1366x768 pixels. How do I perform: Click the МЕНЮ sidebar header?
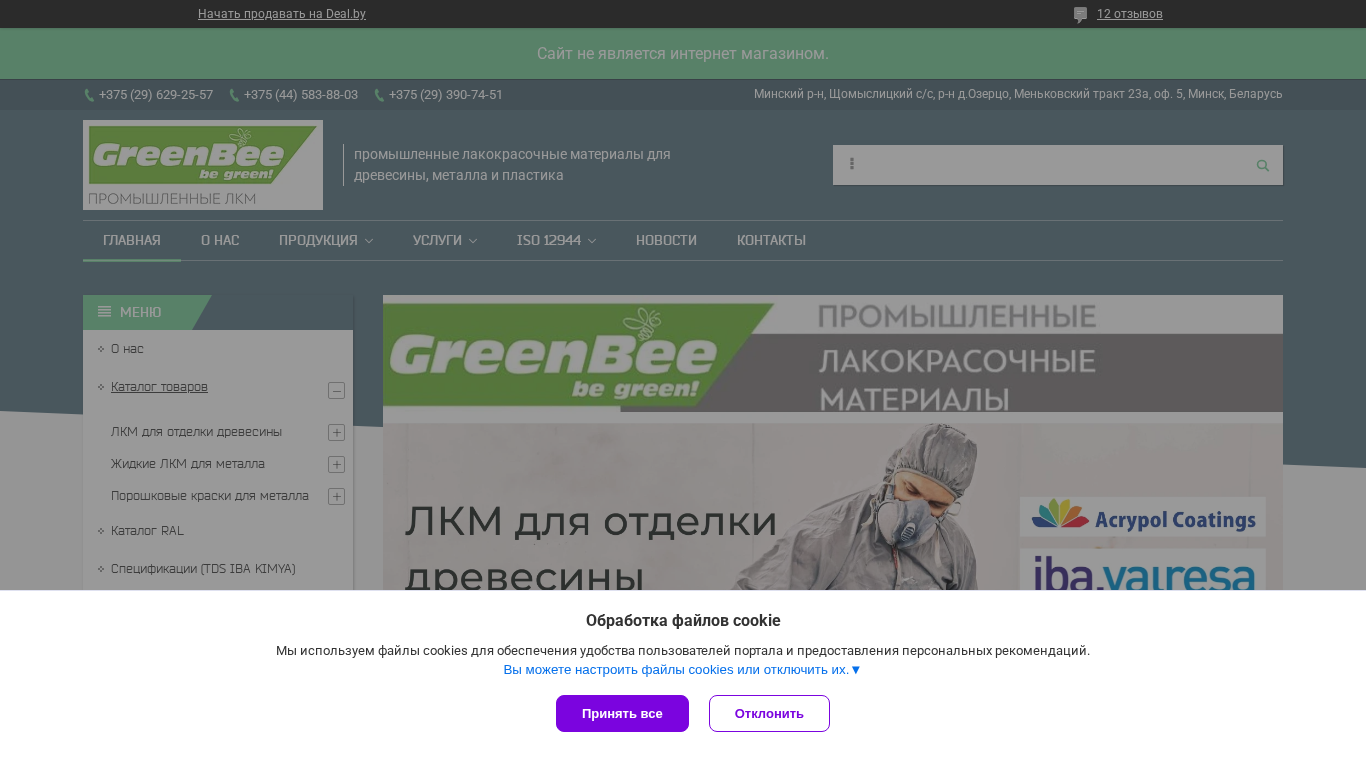click(147, 312)
